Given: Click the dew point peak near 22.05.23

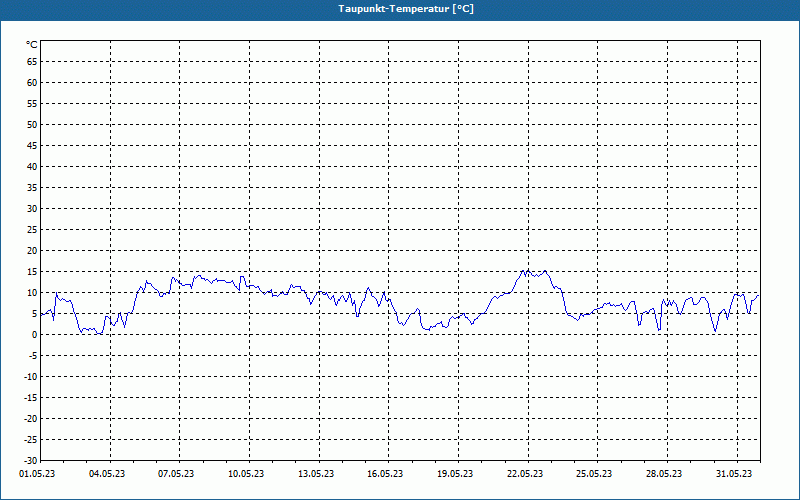Looking at the screenshot, I should point(526,271).
